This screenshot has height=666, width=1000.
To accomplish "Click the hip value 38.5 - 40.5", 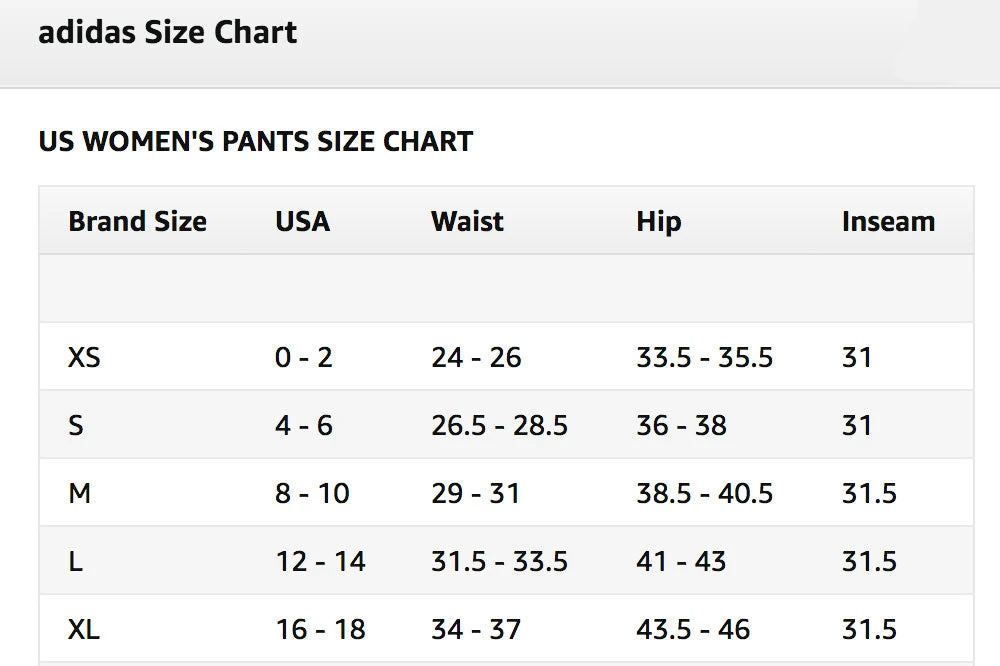I will 704,493.
